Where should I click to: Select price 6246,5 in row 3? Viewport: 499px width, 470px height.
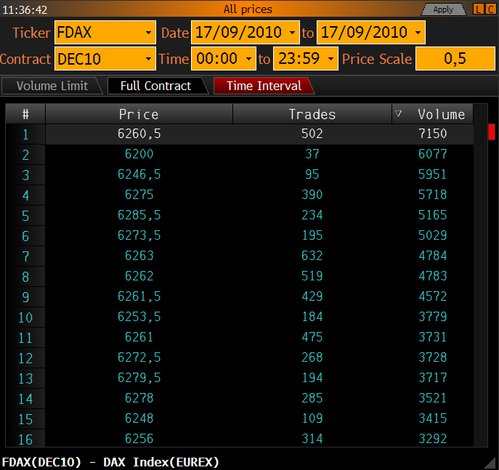(x=139, y=174)
